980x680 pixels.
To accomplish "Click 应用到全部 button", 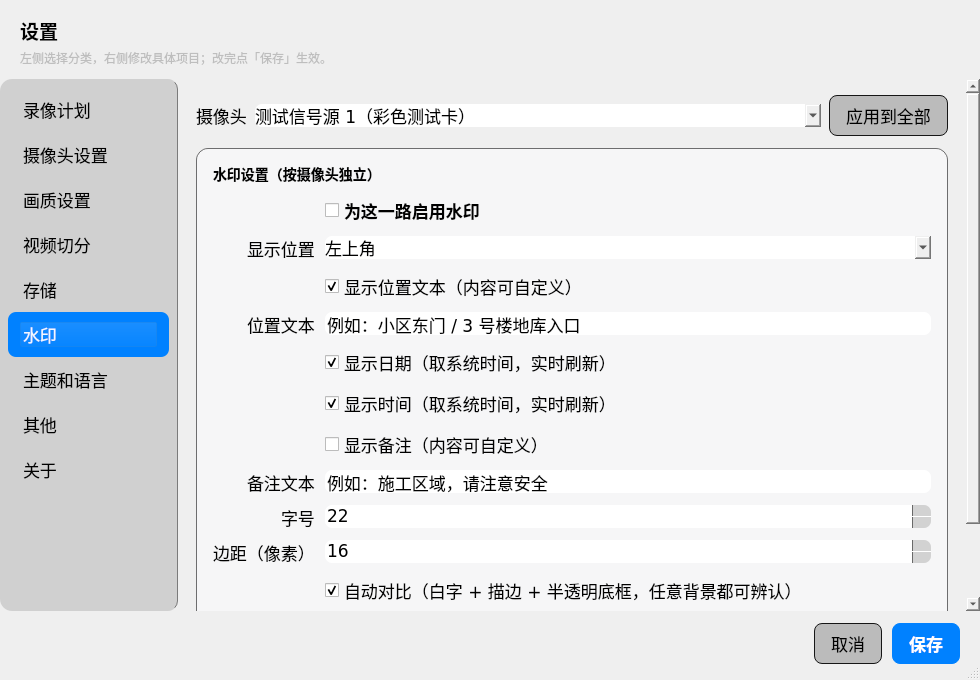I will point(888,116).
